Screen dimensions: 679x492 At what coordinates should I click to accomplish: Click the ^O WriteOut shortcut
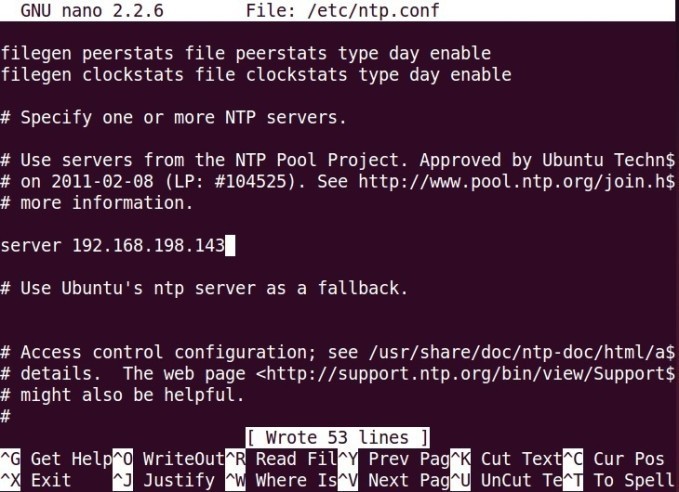pos(169,459)
